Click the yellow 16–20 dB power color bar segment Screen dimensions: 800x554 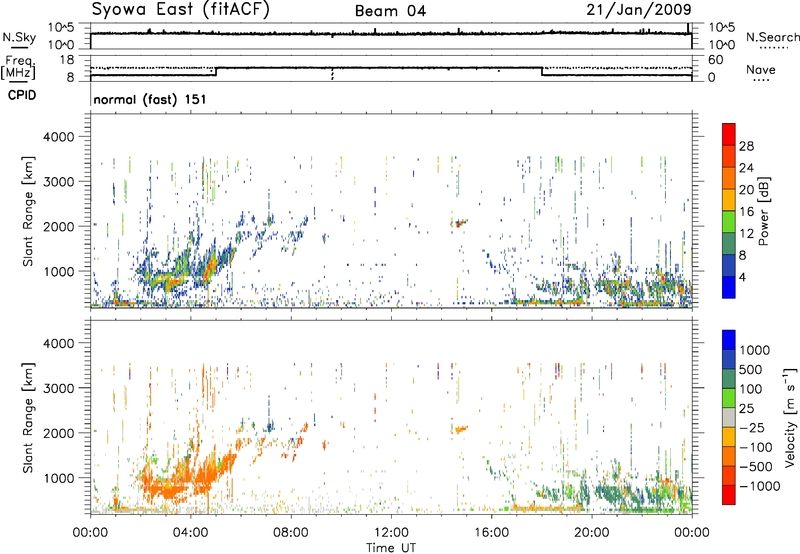pos(729,200)
